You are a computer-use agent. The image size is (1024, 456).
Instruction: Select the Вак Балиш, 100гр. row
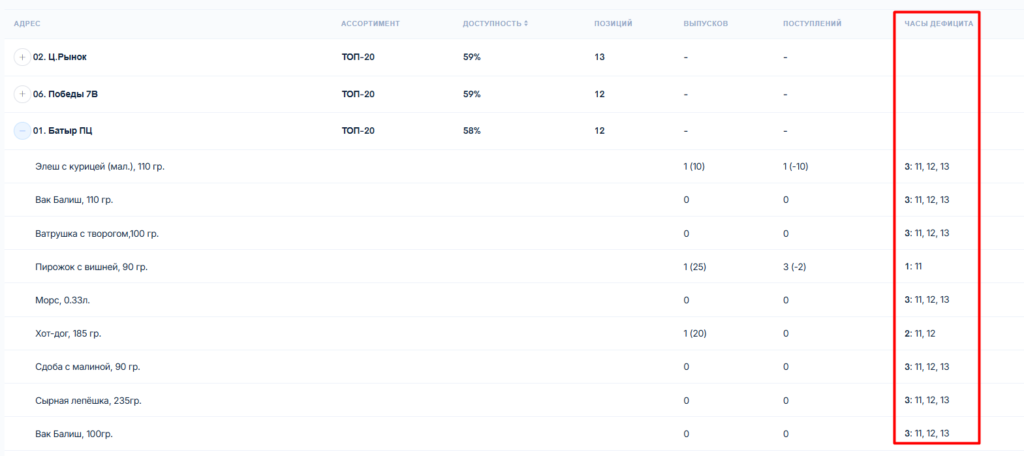[72, 433]
